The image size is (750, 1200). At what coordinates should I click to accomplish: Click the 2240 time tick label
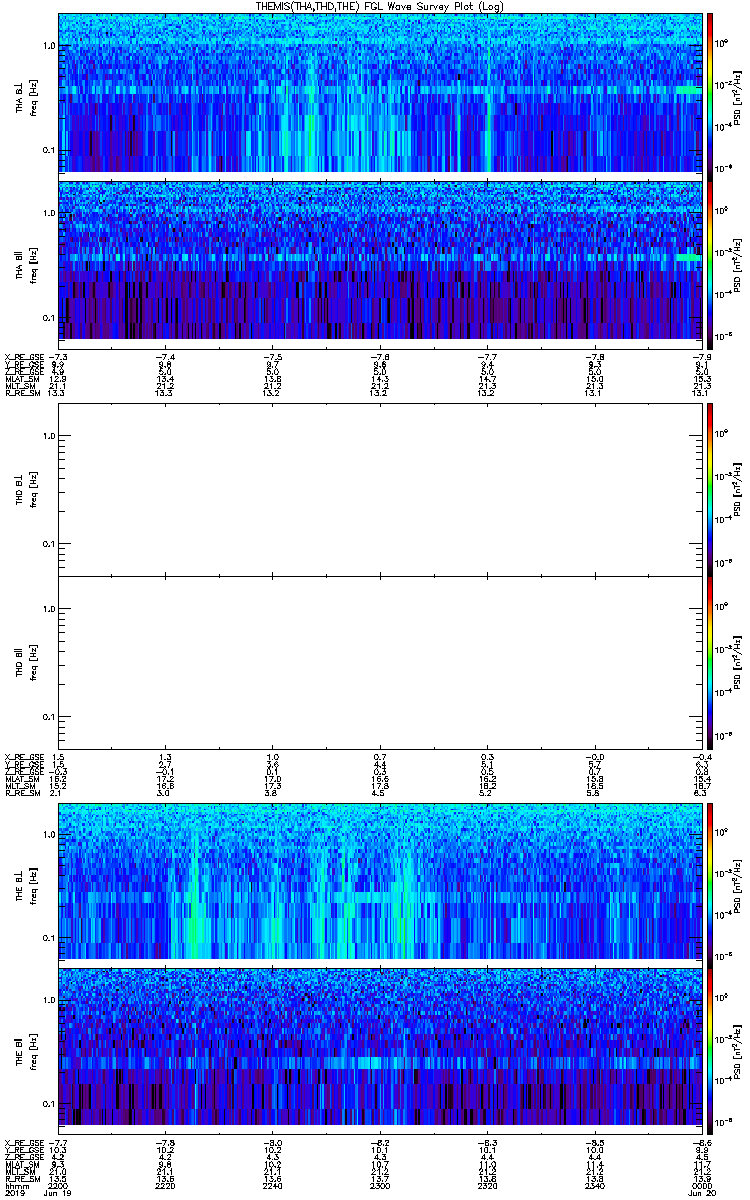coord(273,1184)
